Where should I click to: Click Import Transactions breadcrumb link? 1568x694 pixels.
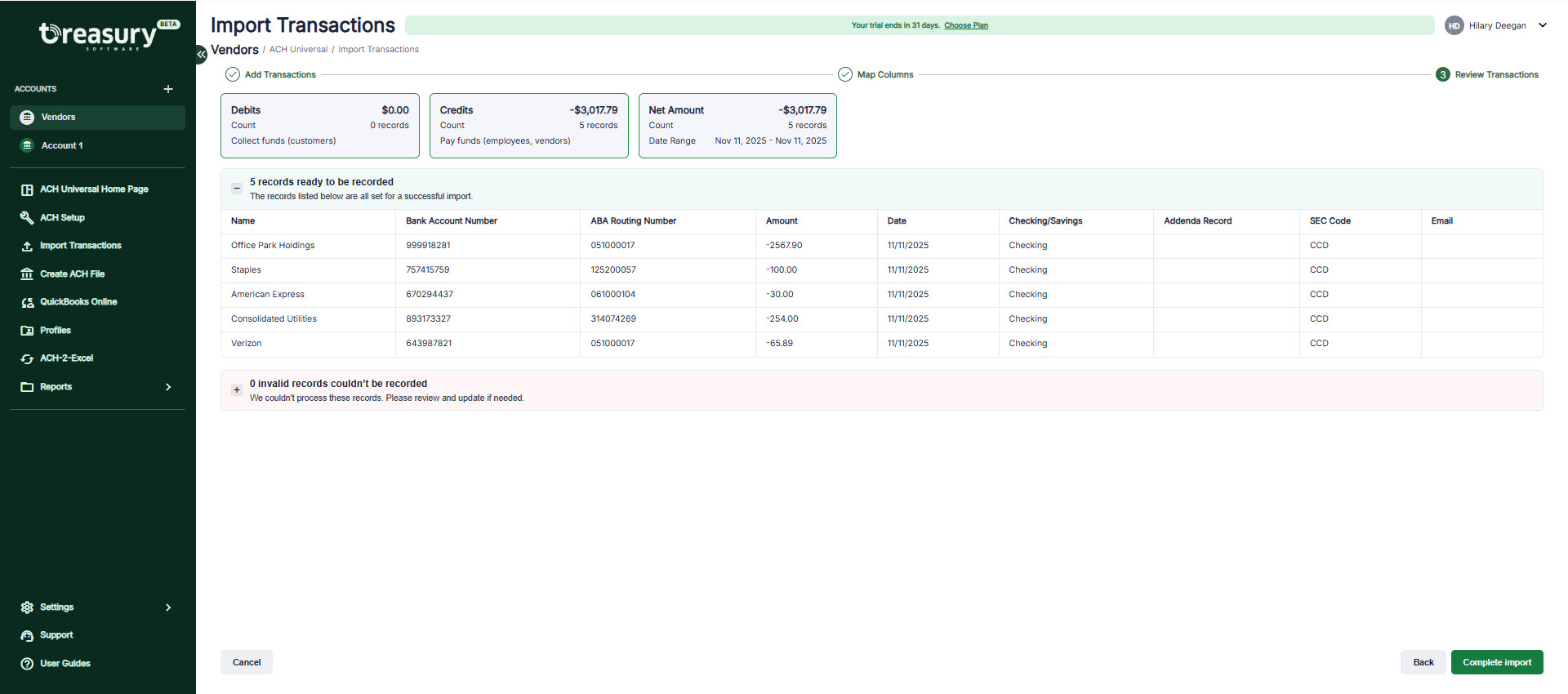tap(378, 50)
